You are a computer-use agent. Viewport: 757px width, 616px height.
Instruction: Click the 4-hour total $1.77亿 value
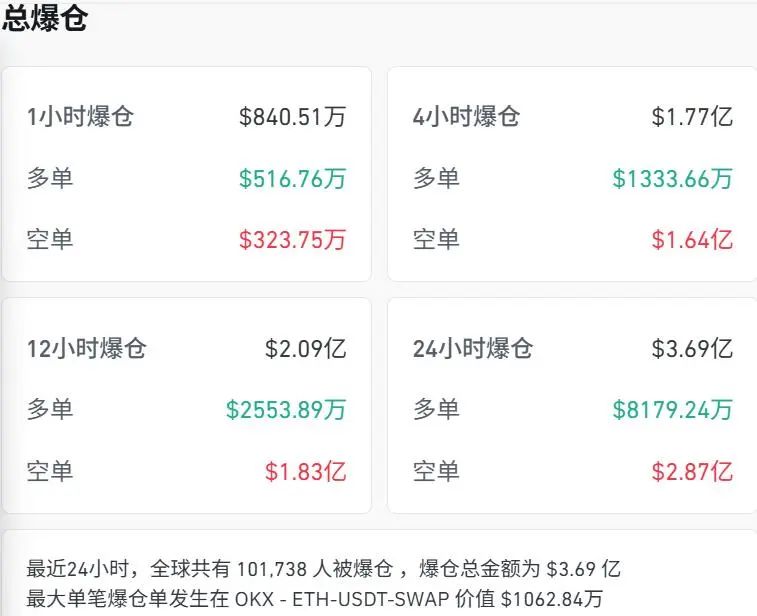click(692, 117)
